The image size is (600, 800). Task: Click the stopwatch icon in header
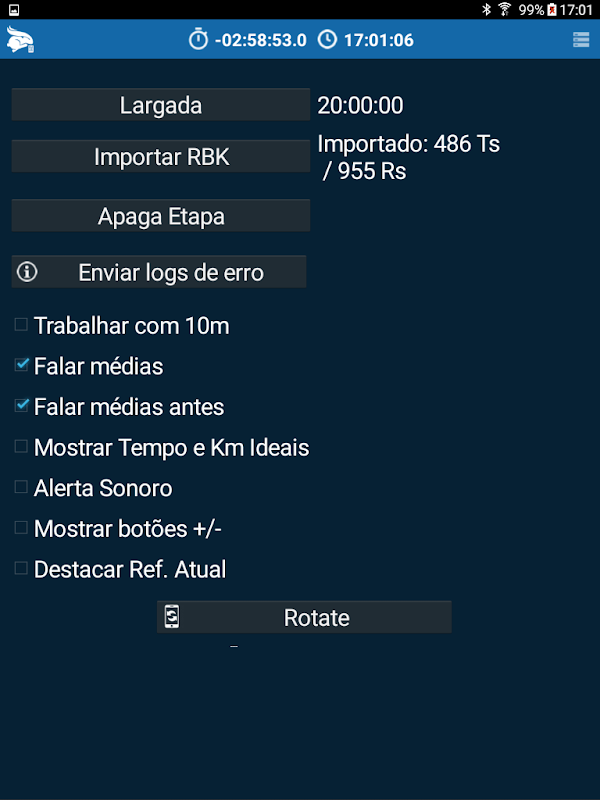[198, 40]
